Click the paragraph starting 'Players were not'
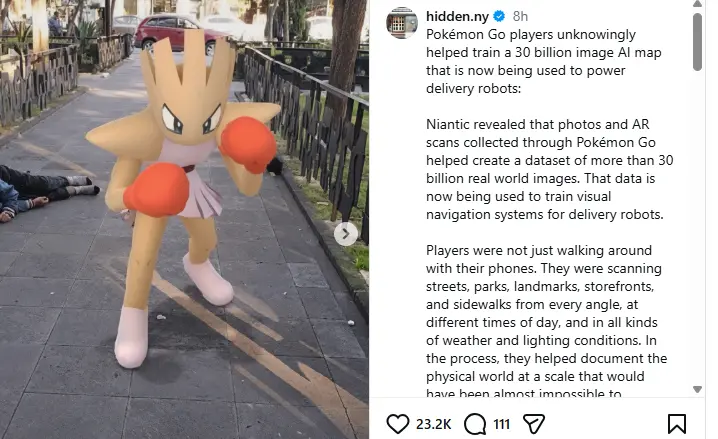The width and height of the screenshot is (718, 439). pos(546,320)
